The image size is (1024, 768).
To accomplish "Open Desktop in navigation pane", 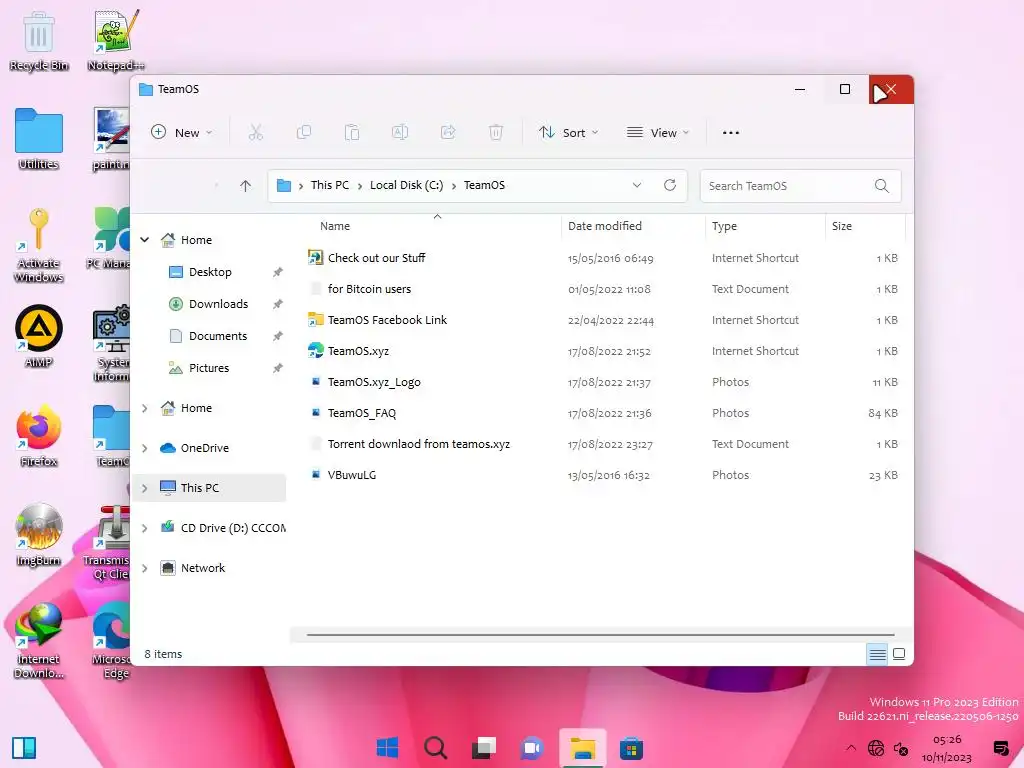I will tap(209, 272).
